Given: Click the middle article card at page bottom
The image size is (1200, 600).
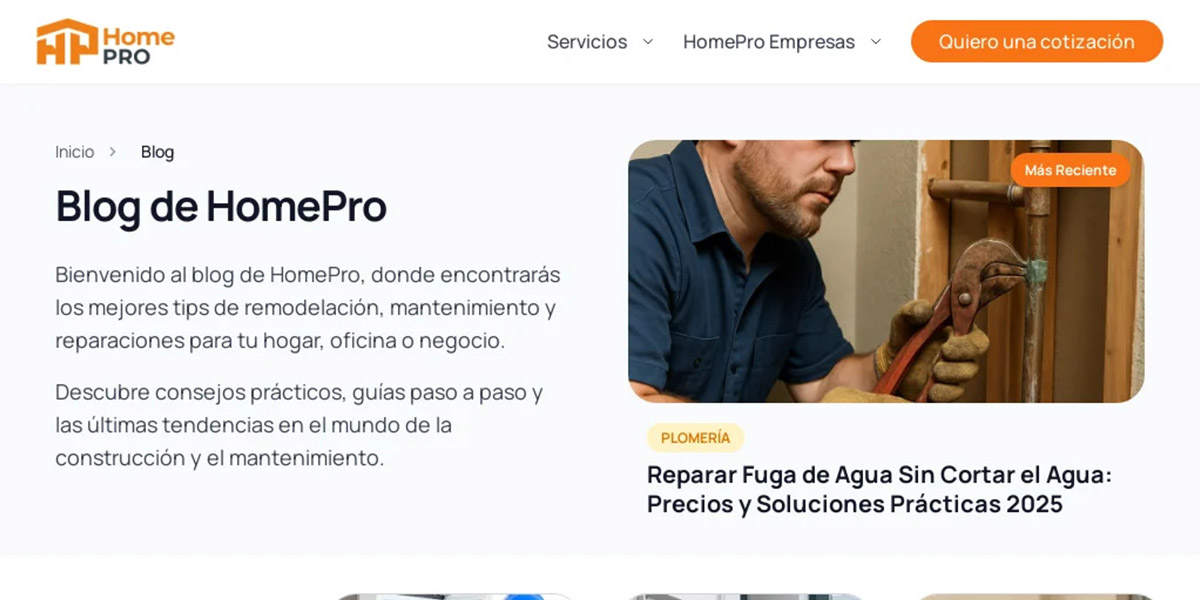Looking at the screenshot, I should [746, 596].
